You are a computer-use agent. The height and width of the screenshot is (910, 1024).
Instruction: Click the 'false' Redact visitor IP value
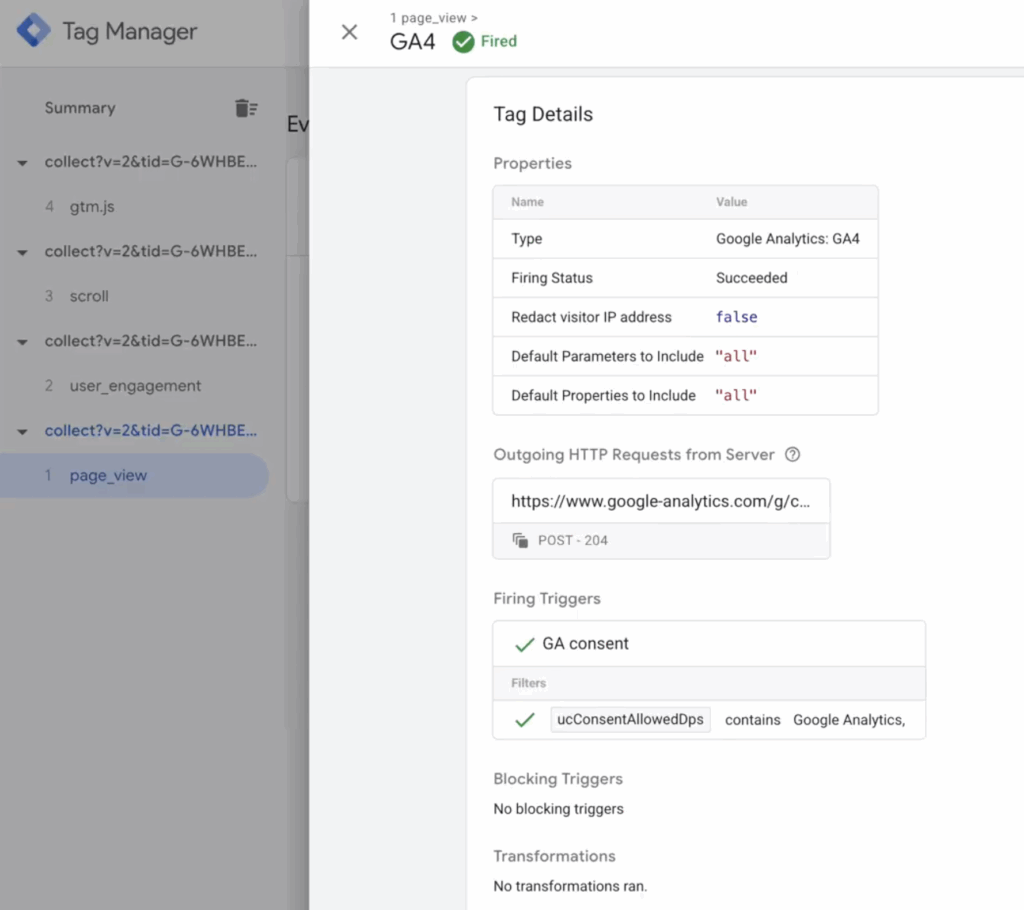(x=737, y=317)
